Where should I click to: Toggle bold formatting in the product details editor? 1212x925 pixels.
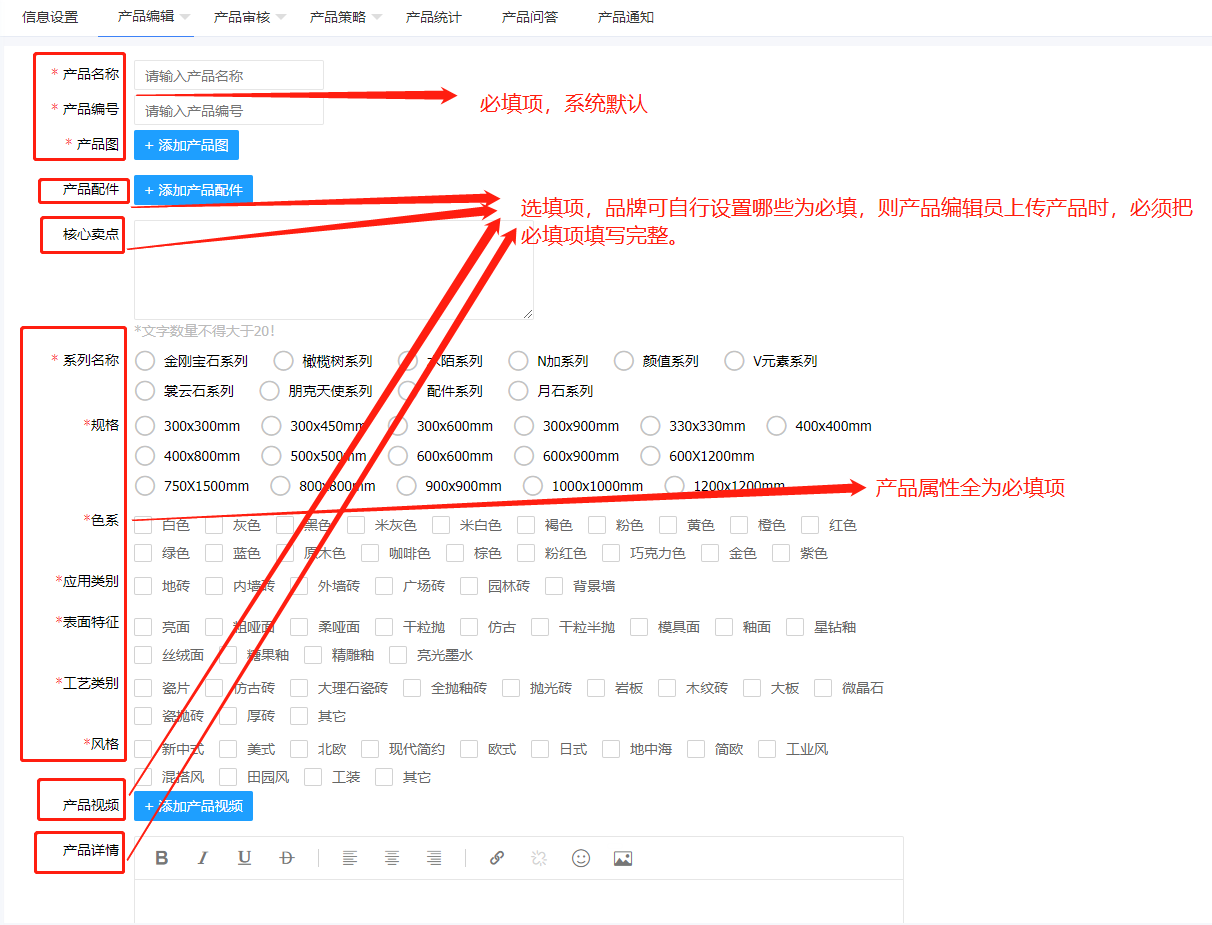pos(162,858)
